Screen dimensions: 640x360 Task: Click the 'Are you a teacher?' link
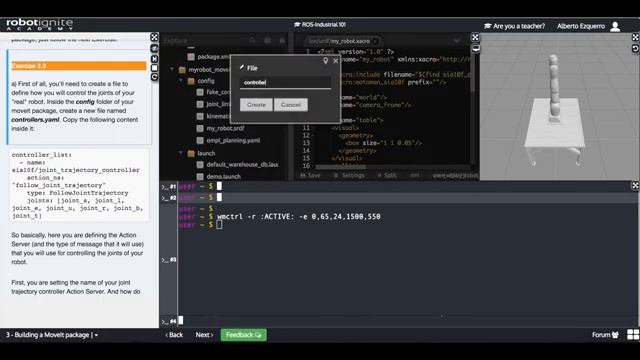[x=515, y=26]
